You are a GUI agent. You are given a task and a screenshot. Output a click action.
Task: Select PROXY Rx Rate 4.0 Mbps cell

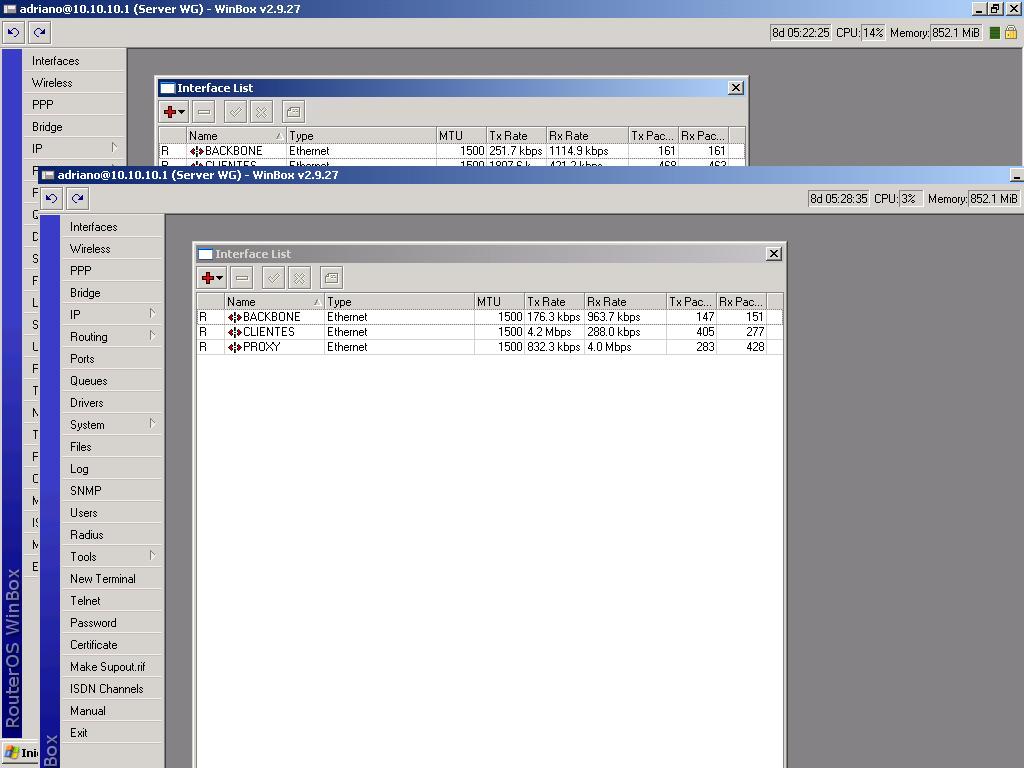[625, 347]
